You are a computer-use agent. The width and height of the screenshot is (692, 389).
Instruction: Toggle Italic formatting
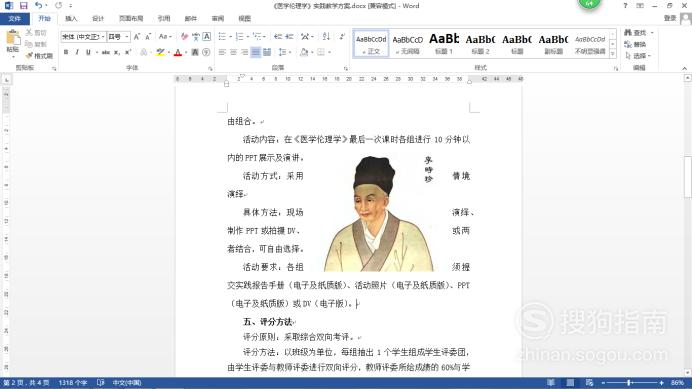click(77, 52)
